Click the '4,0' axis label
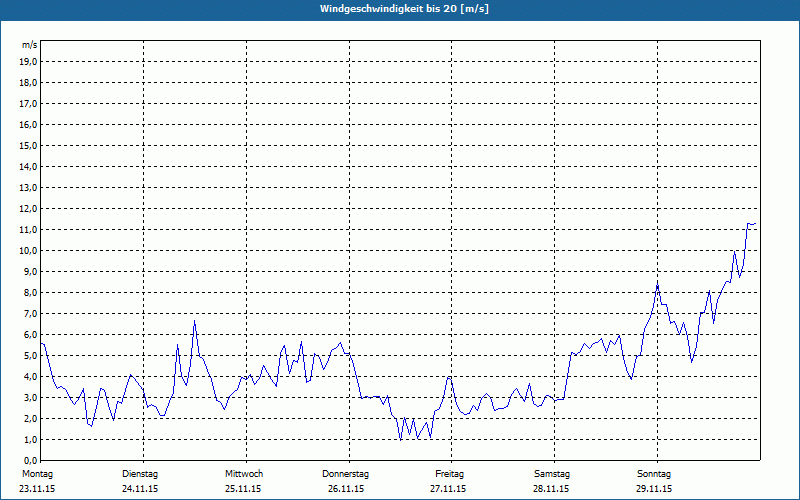 (30, 377)
